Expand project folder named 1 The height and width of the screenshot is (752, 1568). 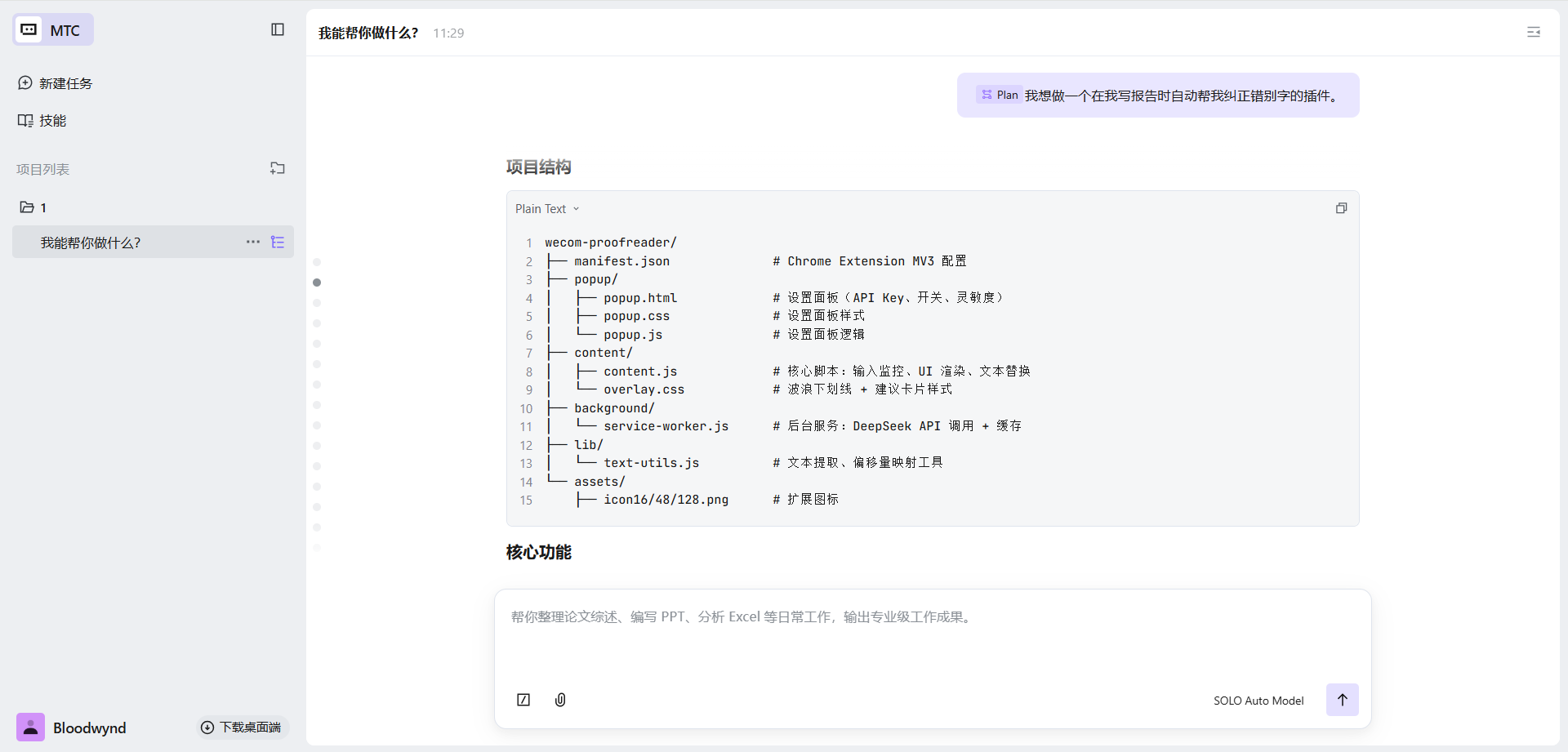pos(33,207)
